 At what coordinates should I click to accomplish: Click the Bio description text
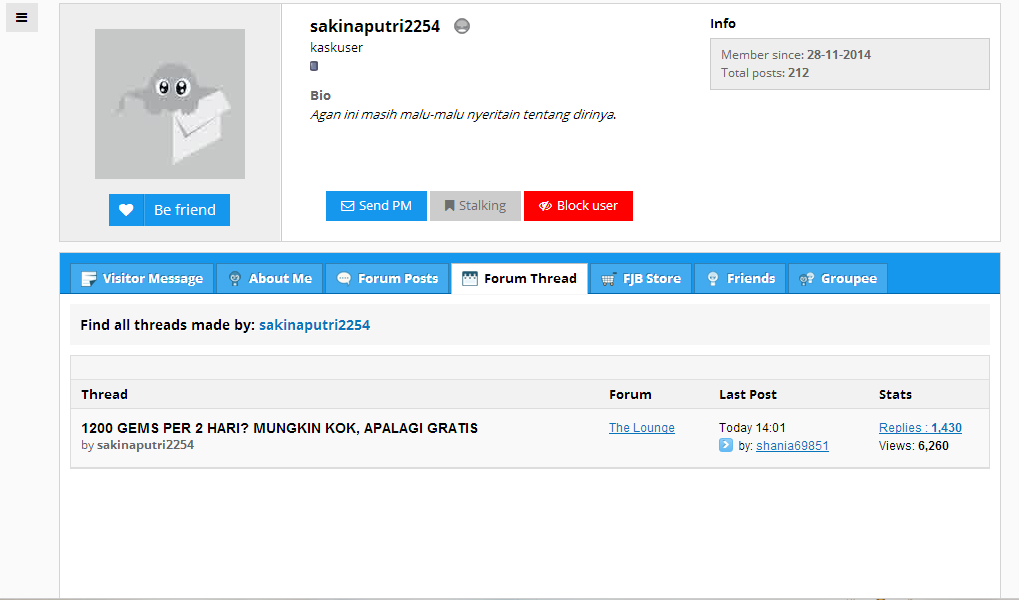click(x=463, y=114)
